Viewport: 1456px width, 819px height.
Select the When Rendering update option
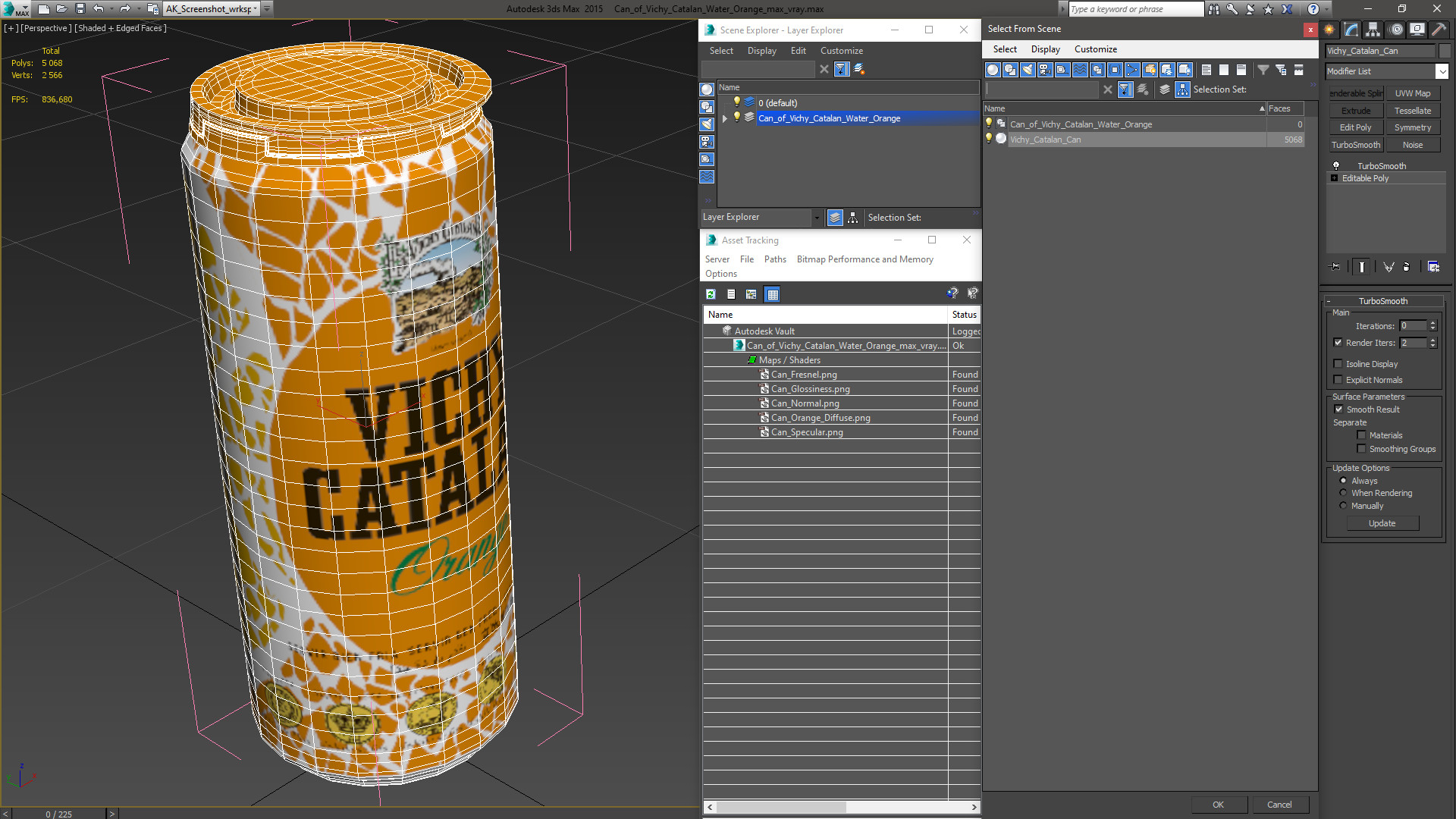(1343, 493)
